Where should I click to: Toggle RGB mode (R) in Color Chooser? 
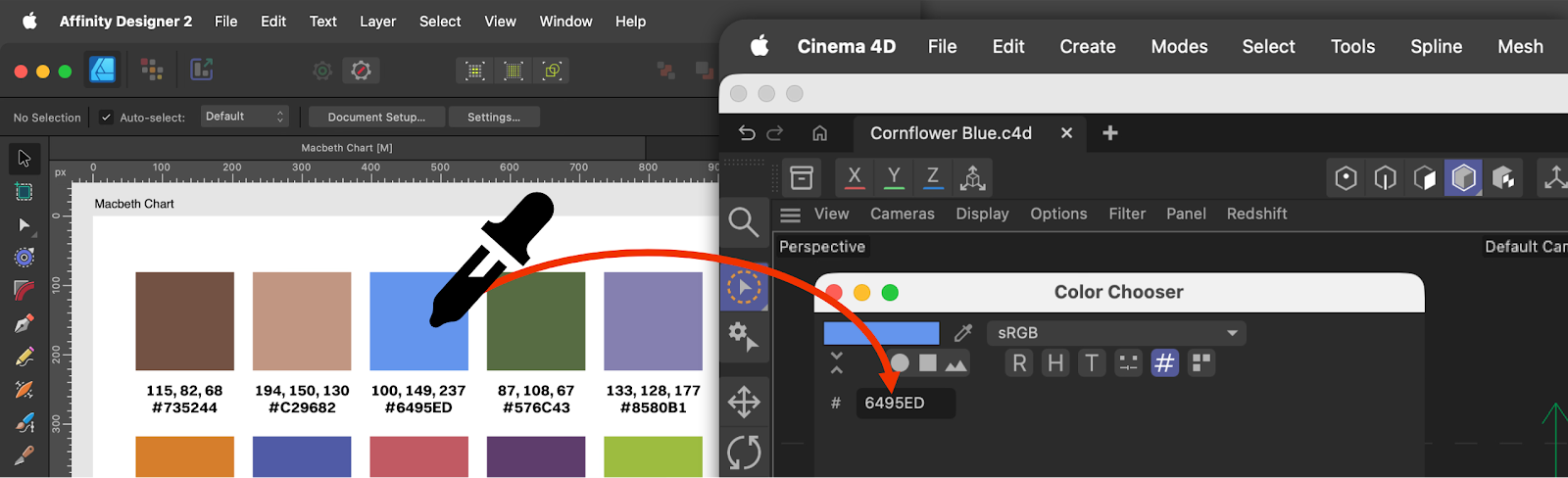pos(1019,363)
